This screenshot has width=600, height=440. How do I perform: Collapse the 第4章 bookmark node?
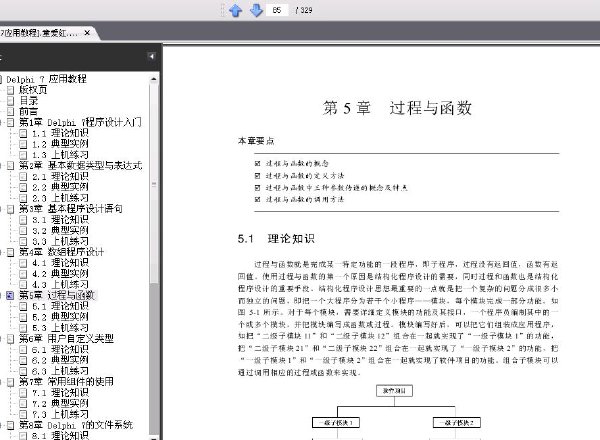pos(1,252)
